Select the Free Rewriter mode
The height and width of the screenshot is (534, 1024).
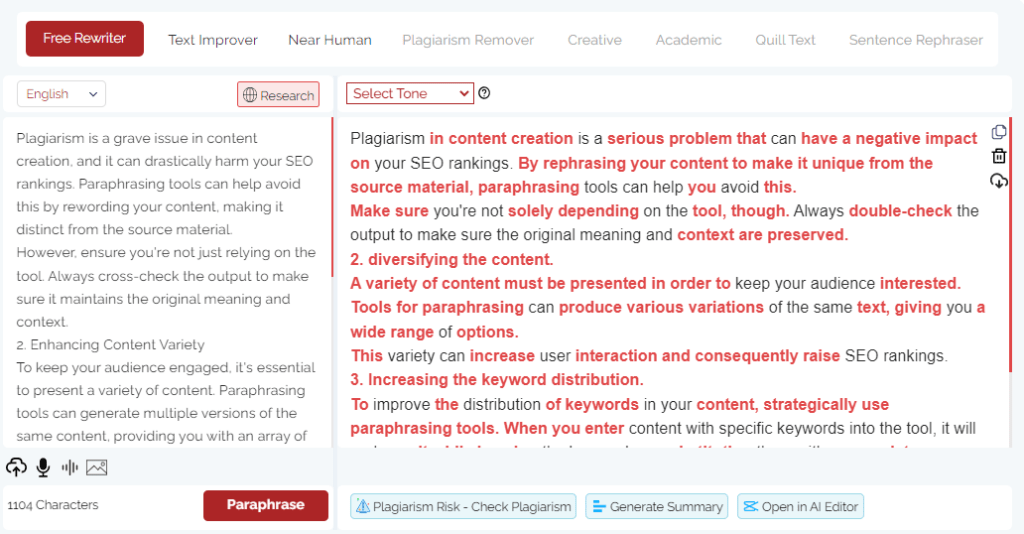[x=85, y=39]
